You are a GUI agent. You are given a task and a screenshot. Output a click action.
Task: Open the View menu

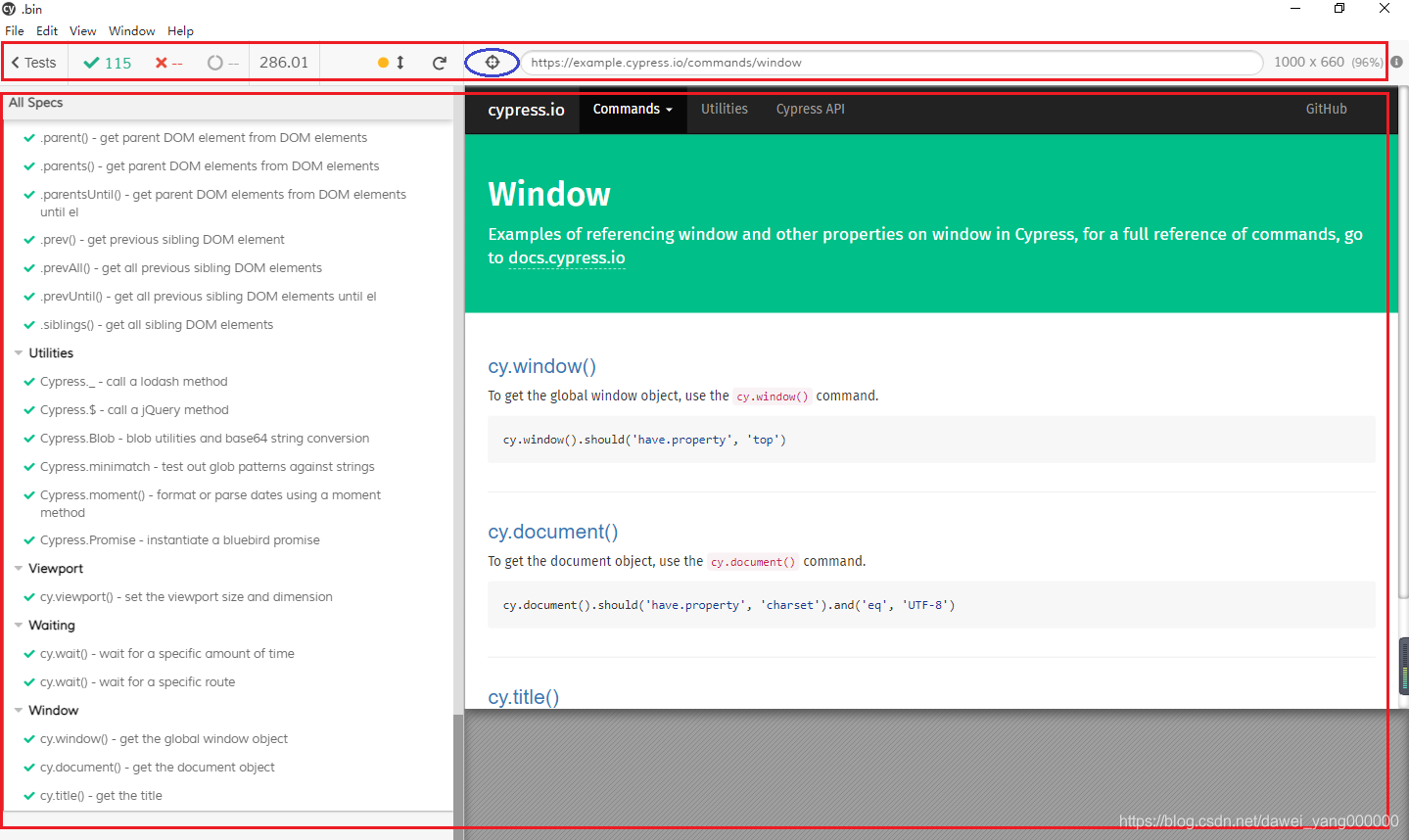[83, 31]
